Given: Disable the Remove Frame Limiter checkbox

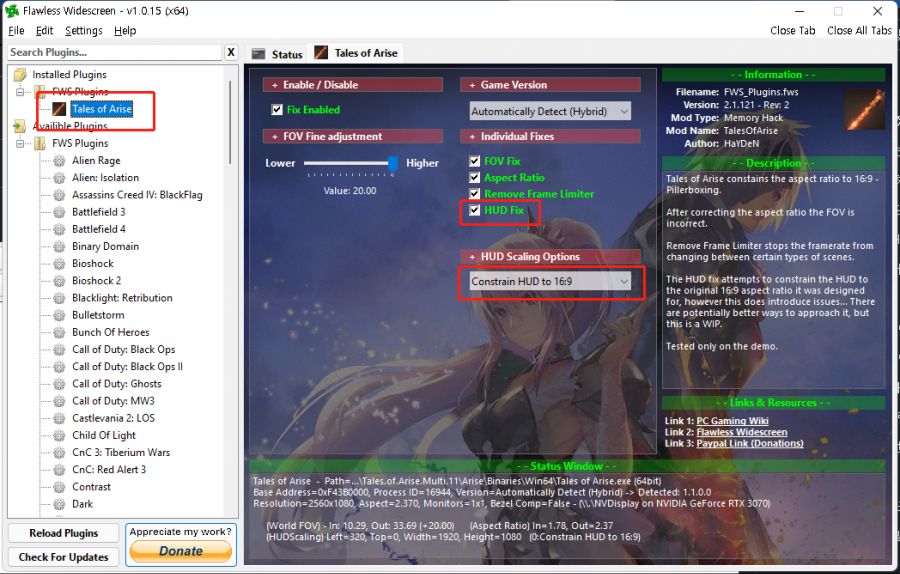Looking at the screenshot, I should 475,194.
